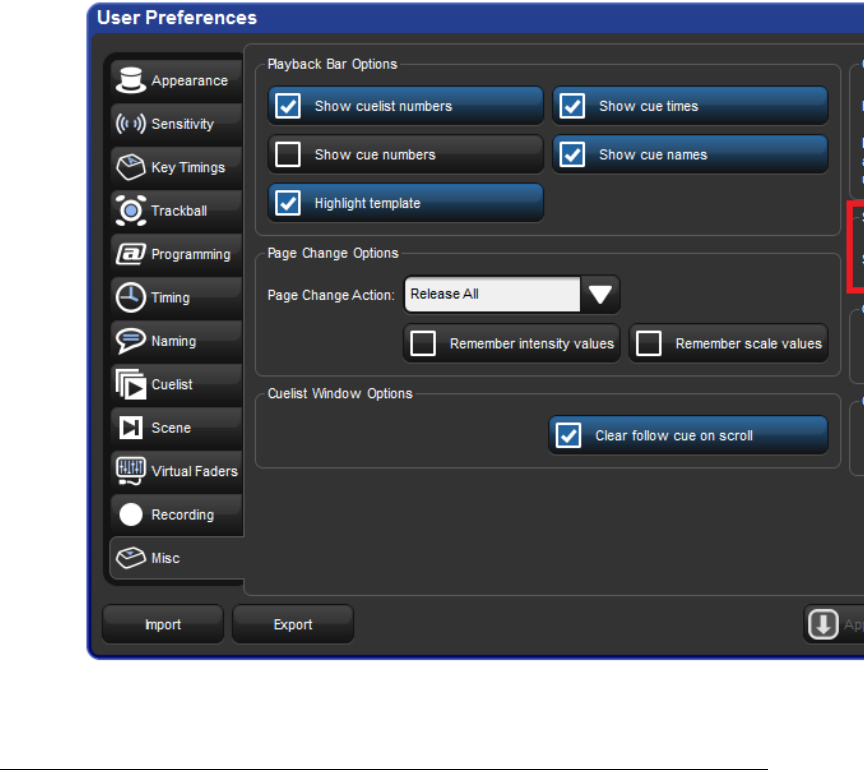Screen dimensions: 864x770
Task: Click the Cuelist Window Options heading
Action: click(340, 394)
